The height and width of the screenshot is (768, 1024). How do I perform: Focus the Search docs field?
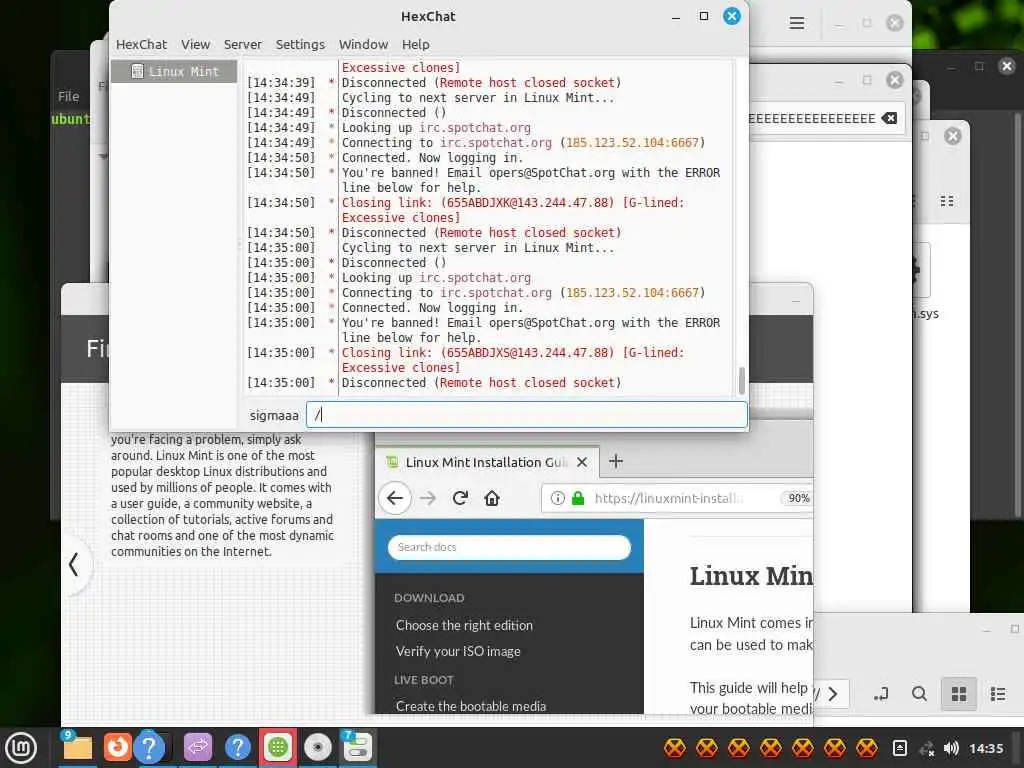(509, 547)
